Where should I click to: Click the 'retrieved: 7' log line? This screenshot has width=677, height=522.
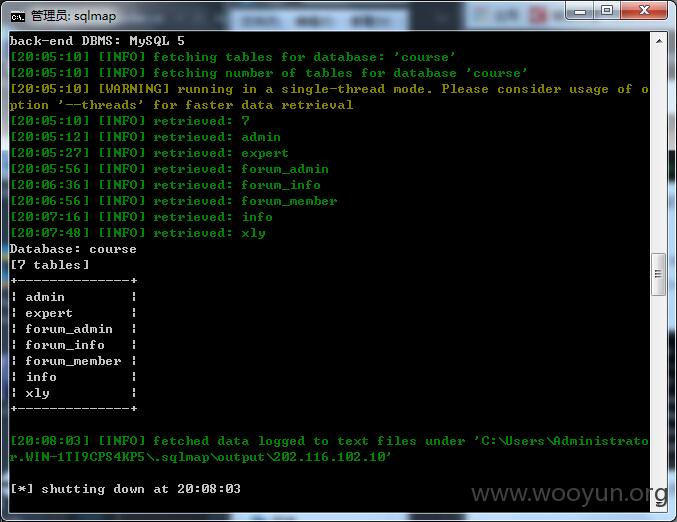click(x=130, y=121)
